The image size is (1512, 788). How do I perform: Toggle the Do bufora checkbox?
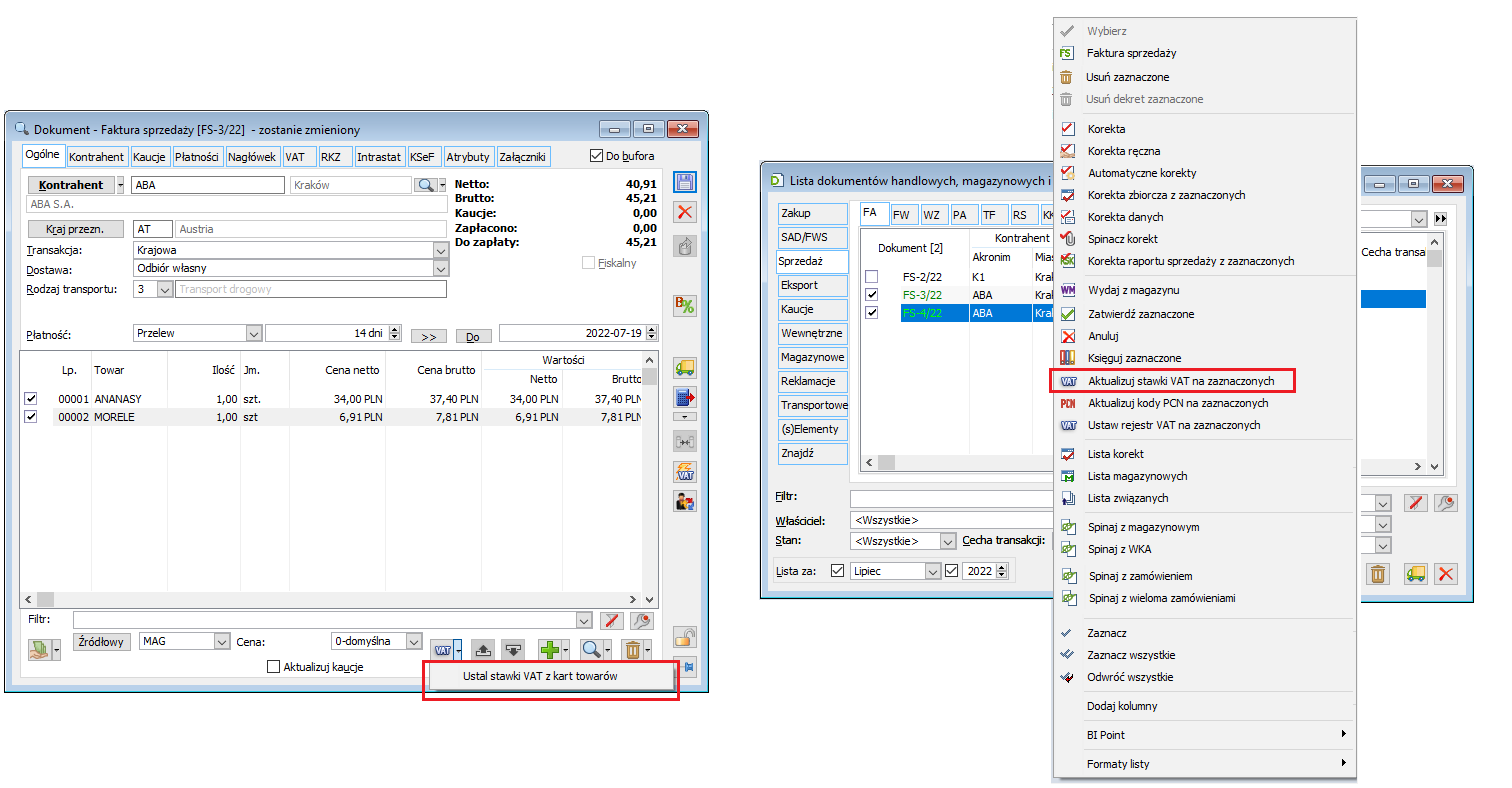(x=597, y=156)
